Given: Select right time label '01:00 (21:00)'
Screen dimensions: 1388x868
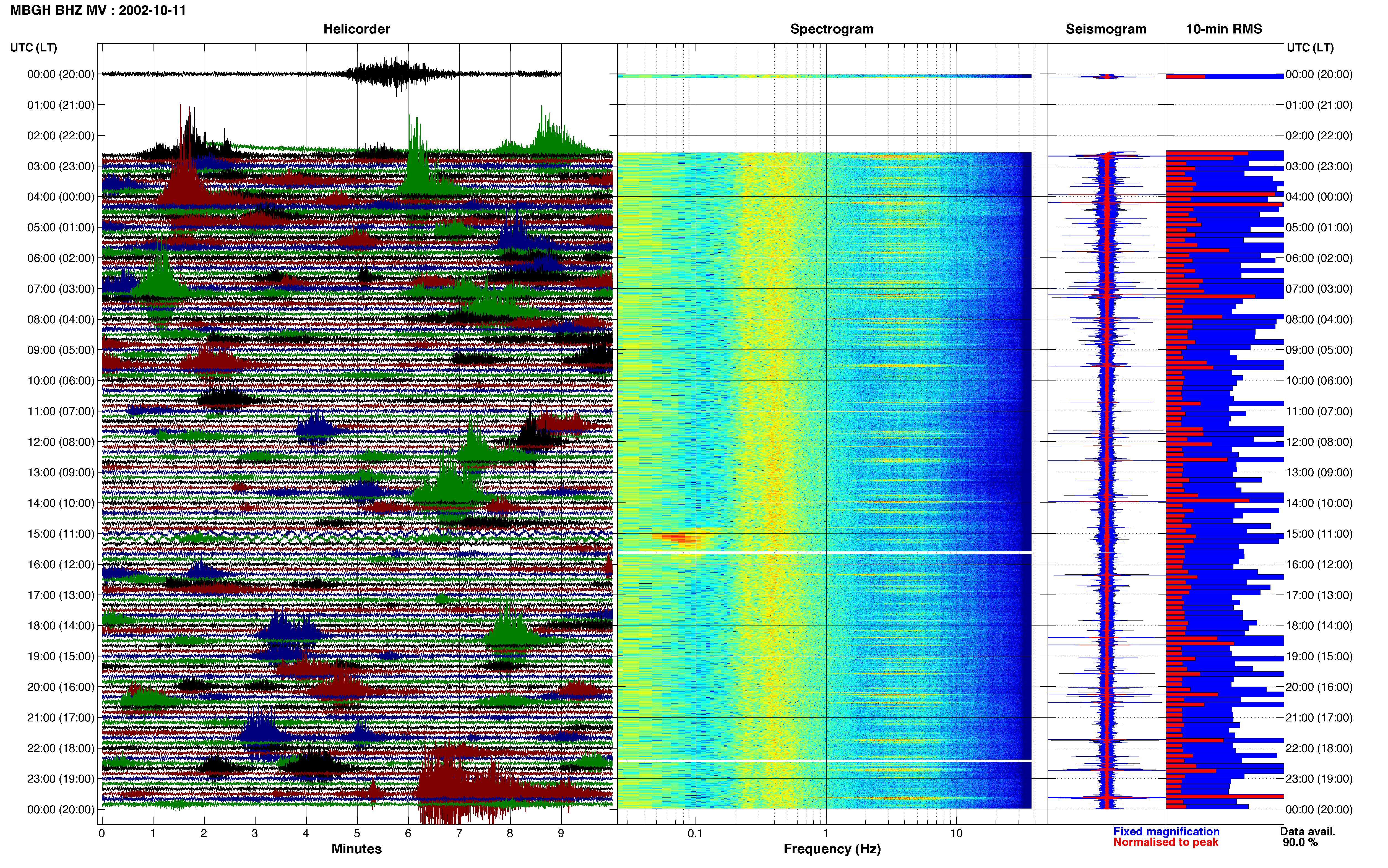Looking at the screenshot, I should (x=1319, y=105).
